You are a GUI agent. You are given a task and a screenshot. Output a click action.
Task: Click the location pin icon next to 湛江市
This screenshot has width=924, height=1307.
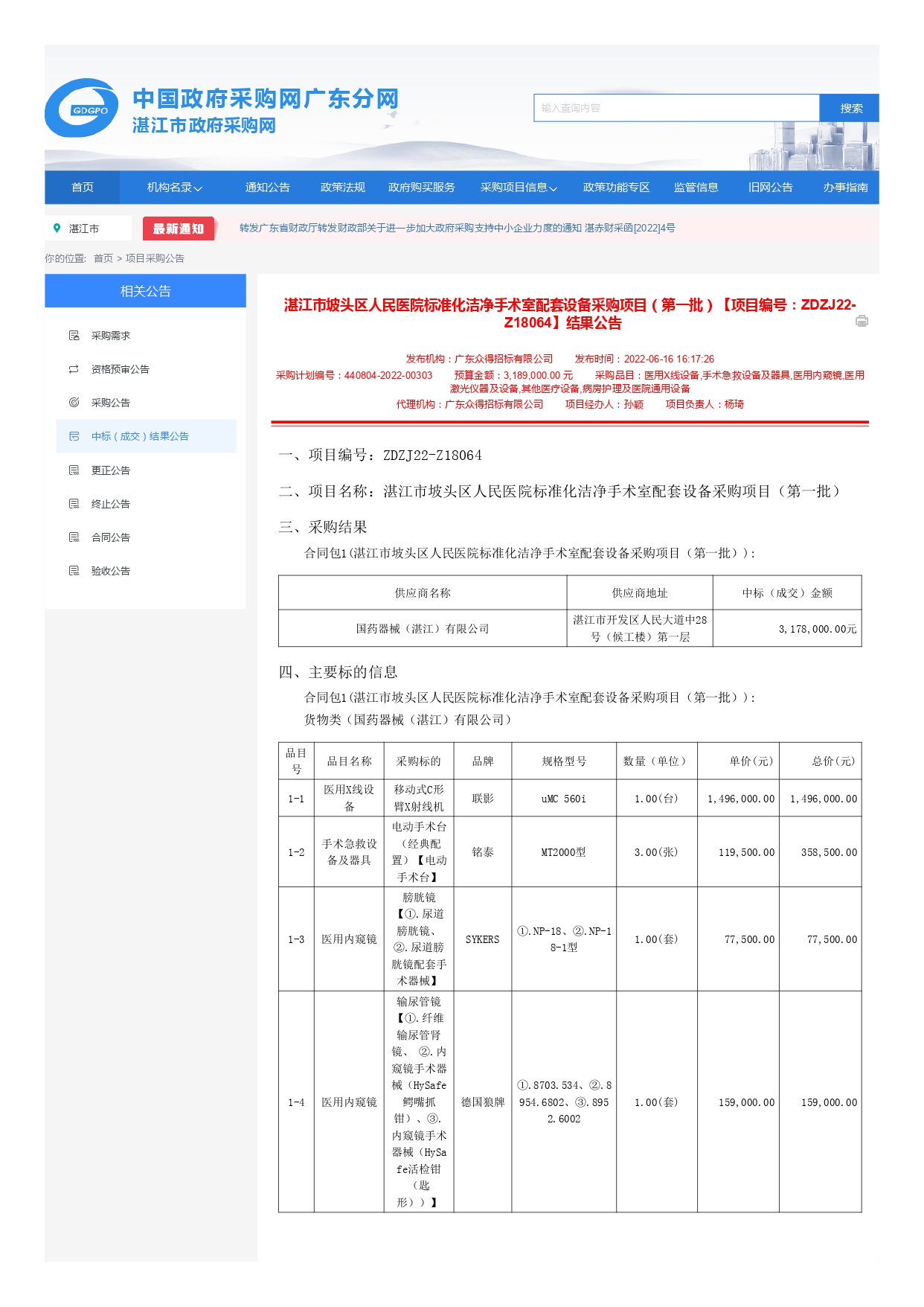57,229
